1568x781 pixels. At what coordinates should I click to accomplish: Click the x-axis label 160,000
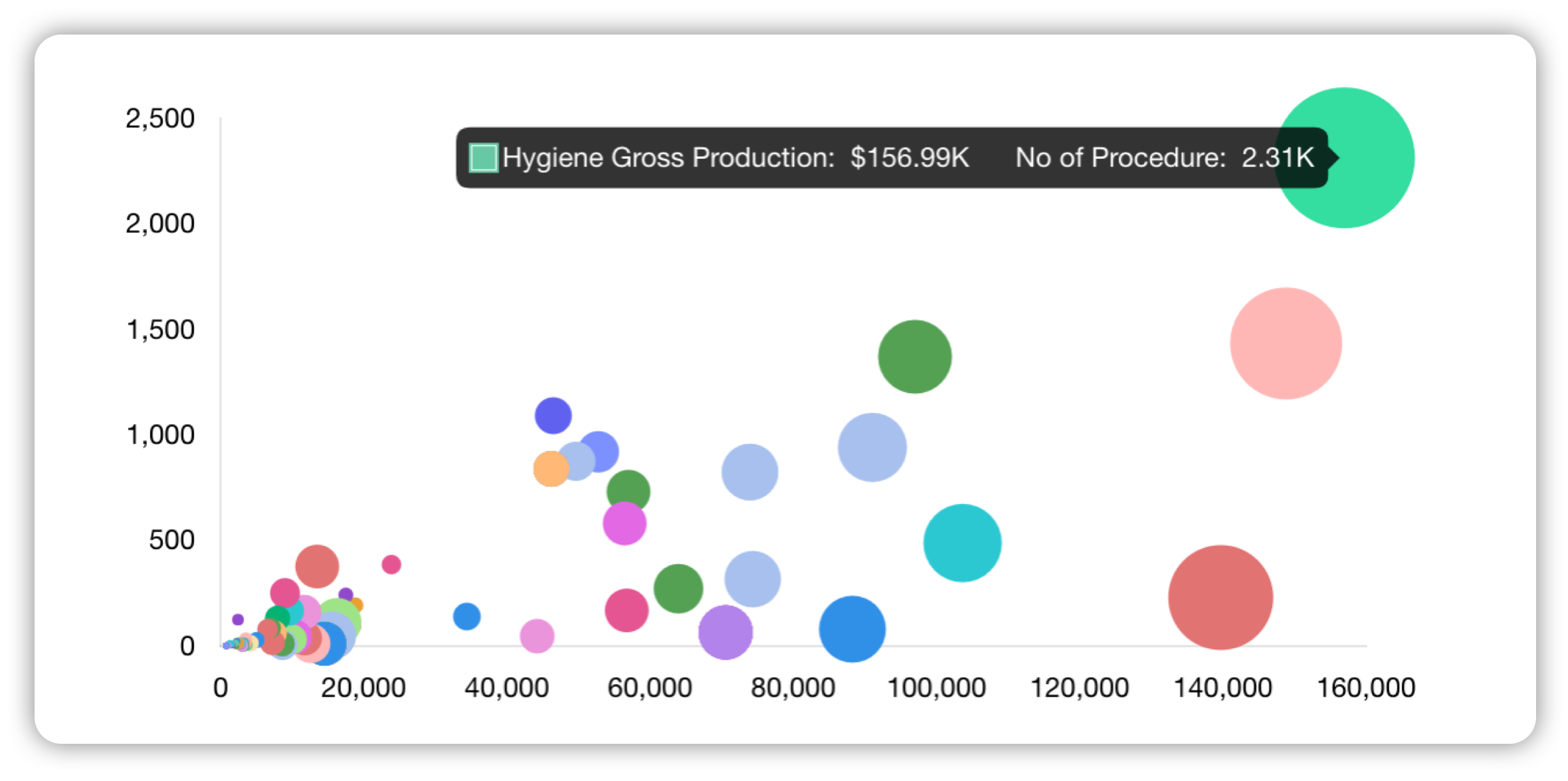tap(1366, 687)
